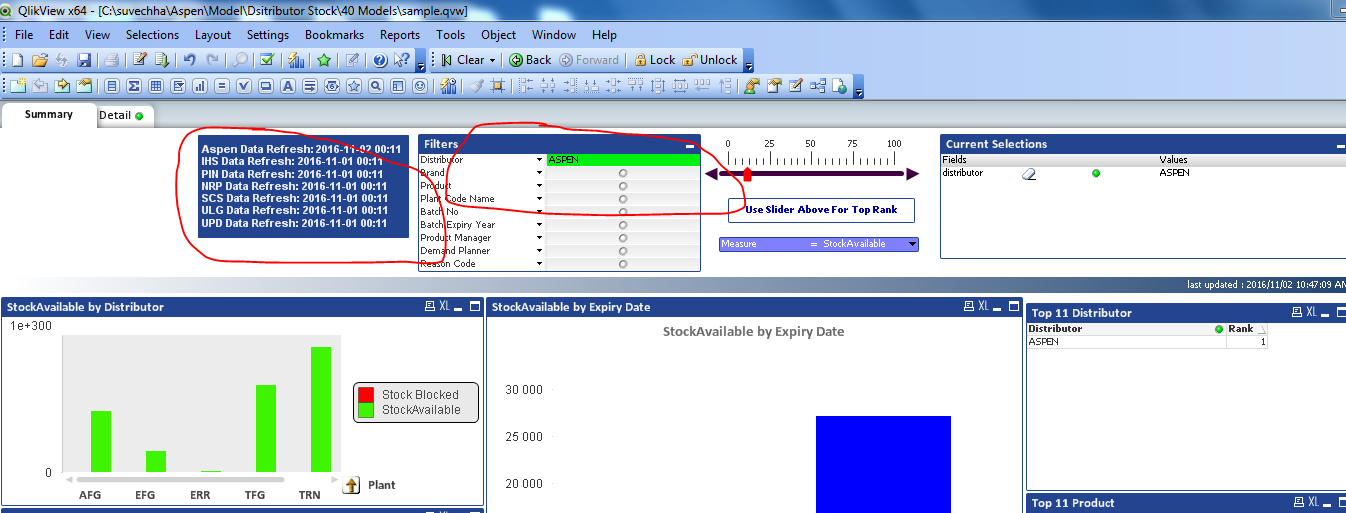The width and height of the screenshot is (1346, 513).
Task: Switch to the Summary sheet tab
Action: coord(49,114)
